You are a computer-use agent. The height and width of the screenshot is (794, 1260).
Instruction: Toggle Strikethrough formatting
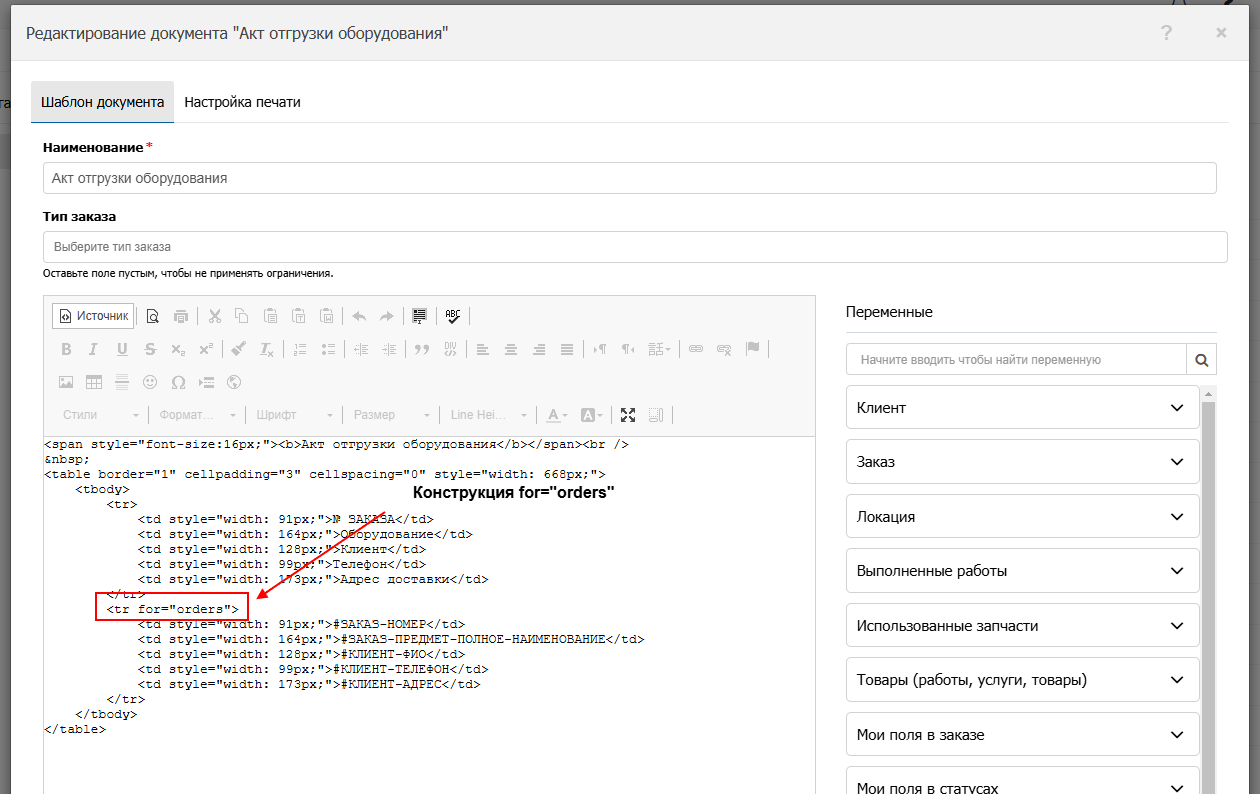pyautogui.click(x=150, y=349)
